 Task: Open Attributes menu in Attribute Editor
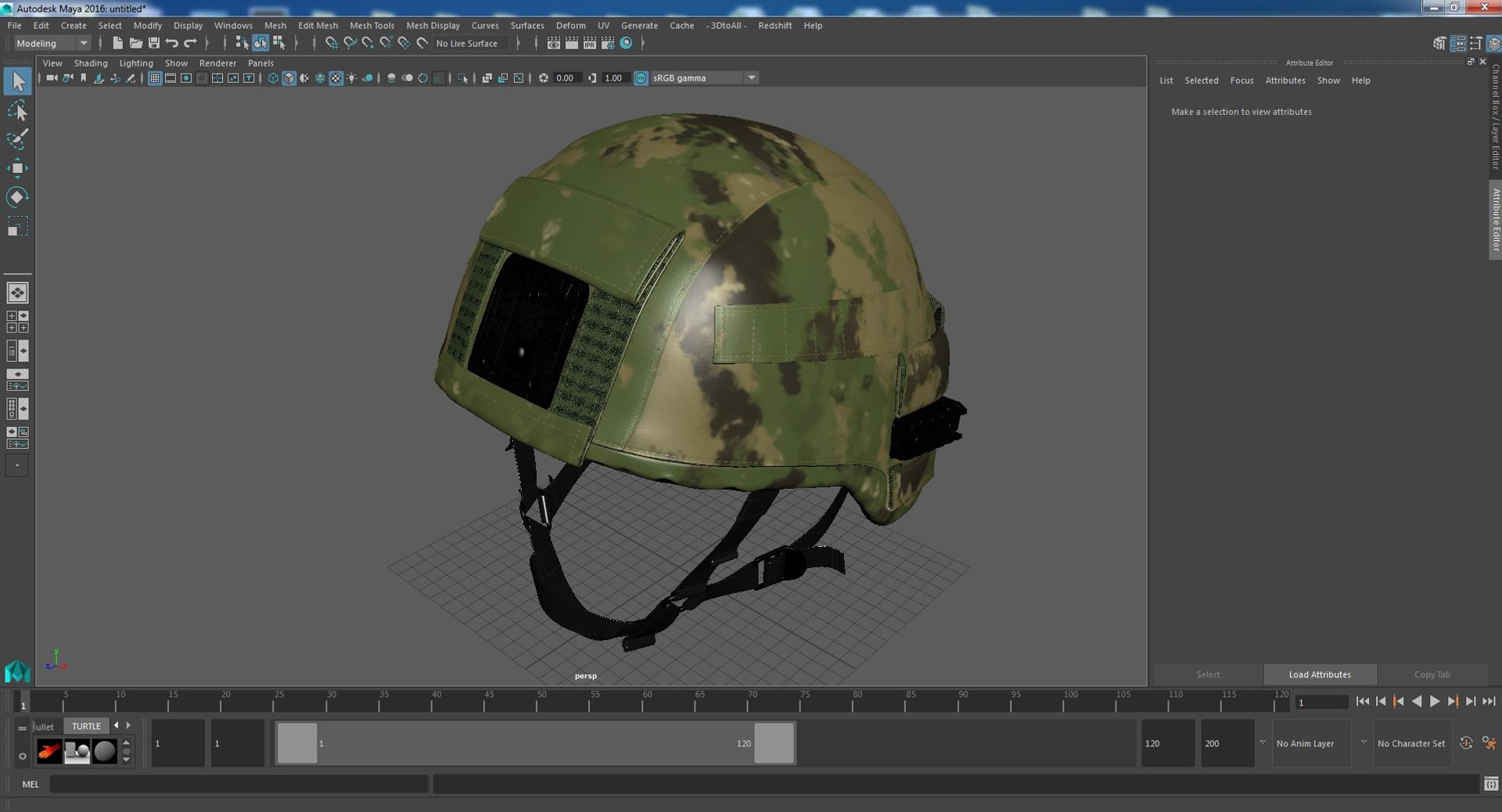[x=1285, y=81]
